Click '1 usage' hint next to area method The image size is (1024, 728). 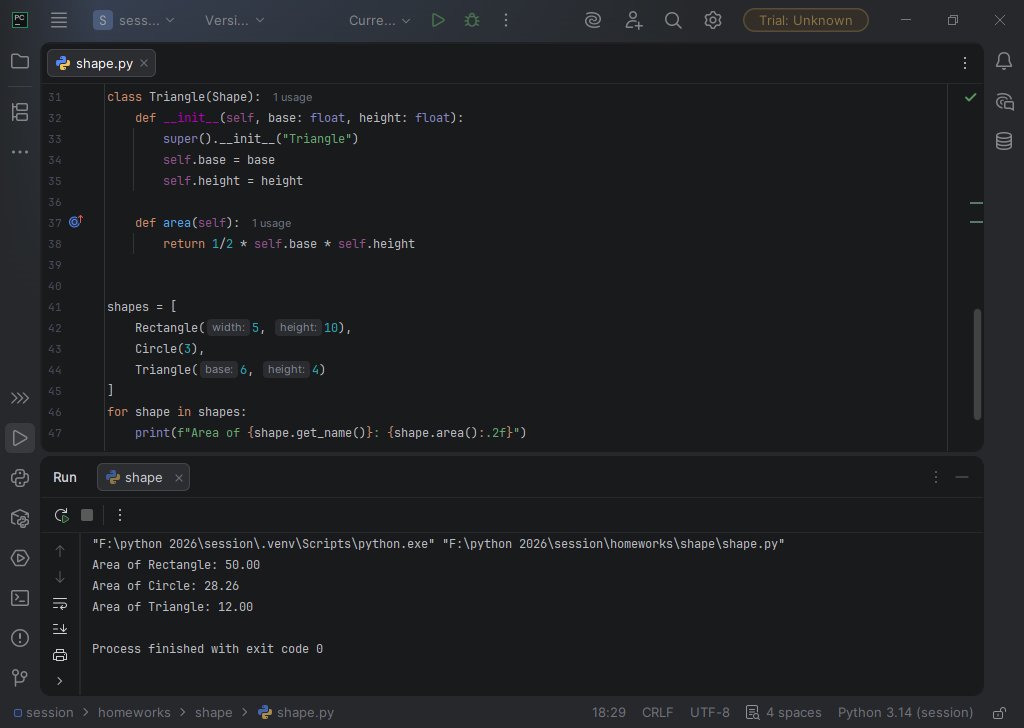point(272,223)
